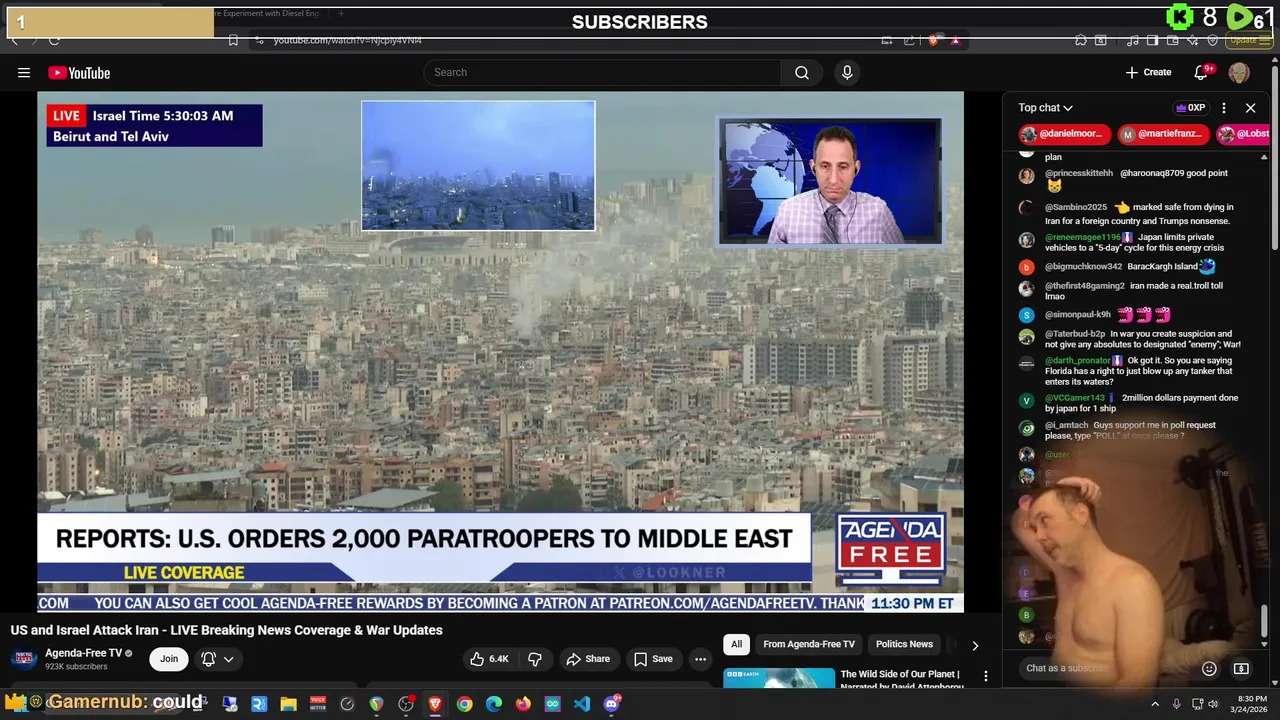Click the Create button
1280x720 pixels.
pyautogui.click(x=1148, y=72)
